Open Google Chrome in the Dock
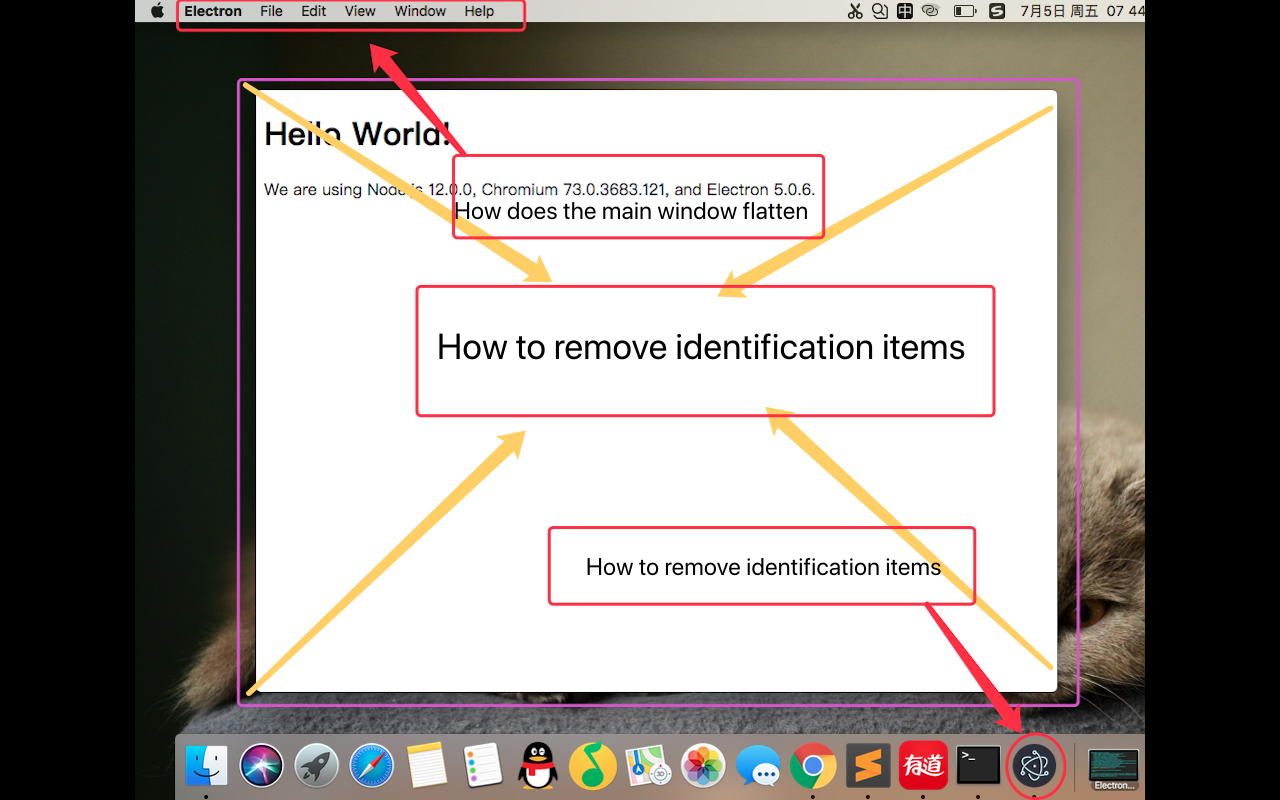 point(813,765)
